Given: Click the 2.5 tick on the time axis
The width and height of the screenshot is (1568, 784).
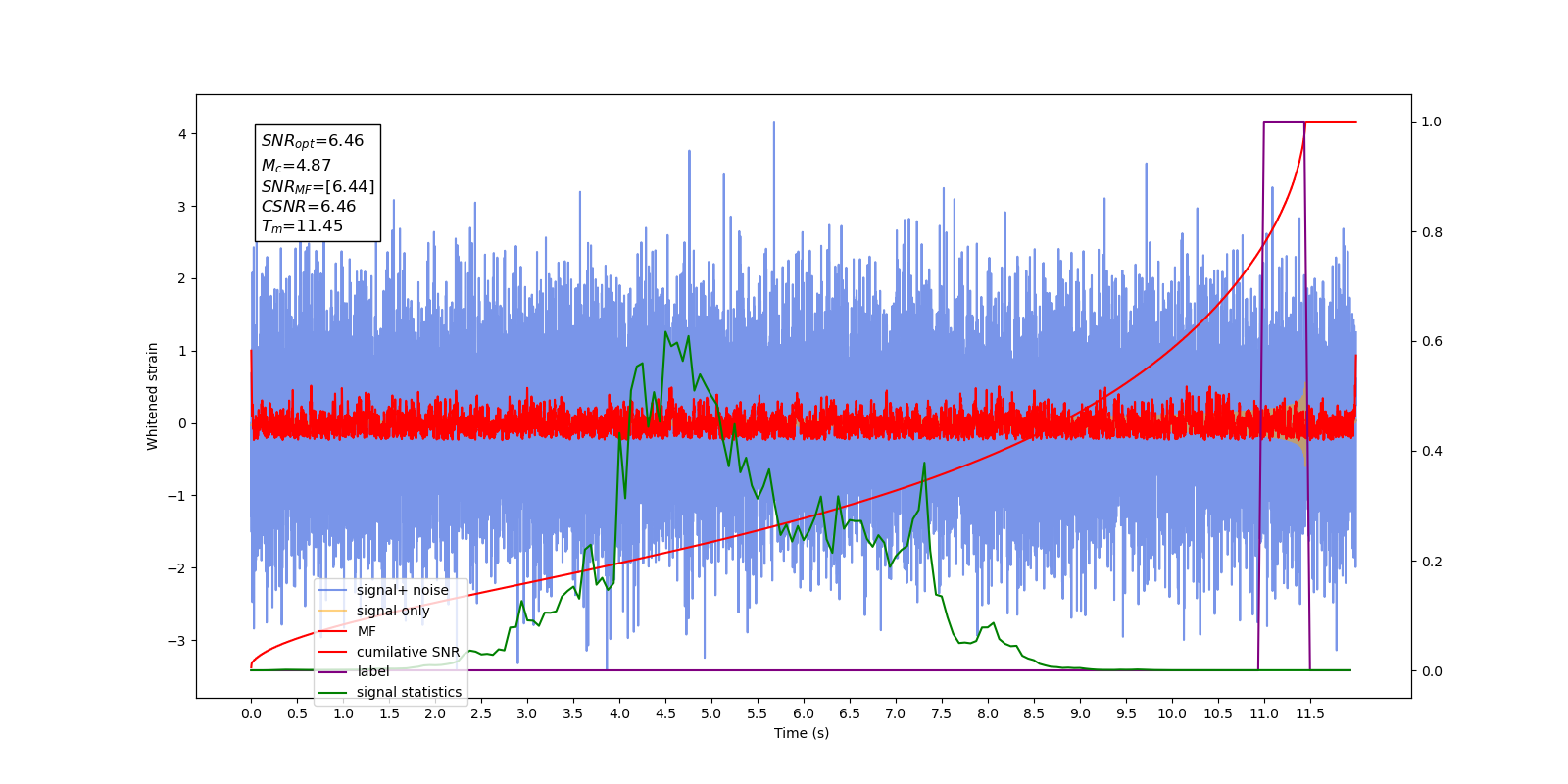Looking at the screenshot, I should pos(481,713).
